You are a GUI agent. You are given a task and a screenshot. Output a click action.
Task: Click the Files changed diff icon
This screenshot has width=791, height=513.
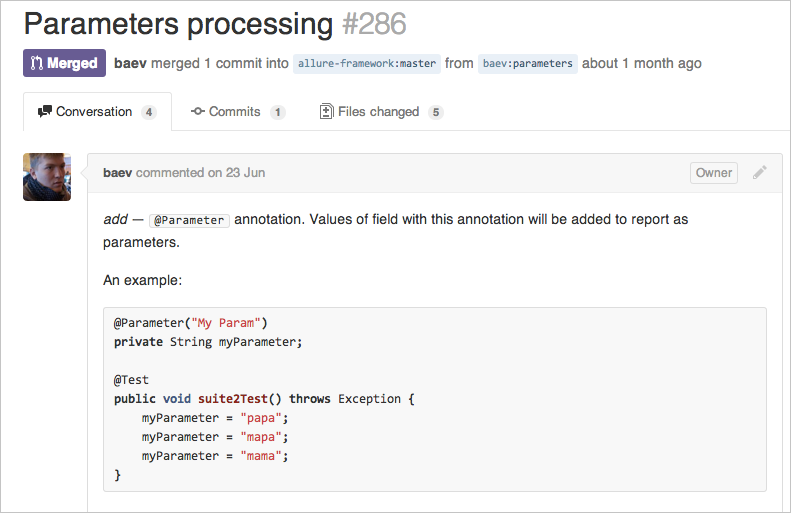tap(326, 112)
